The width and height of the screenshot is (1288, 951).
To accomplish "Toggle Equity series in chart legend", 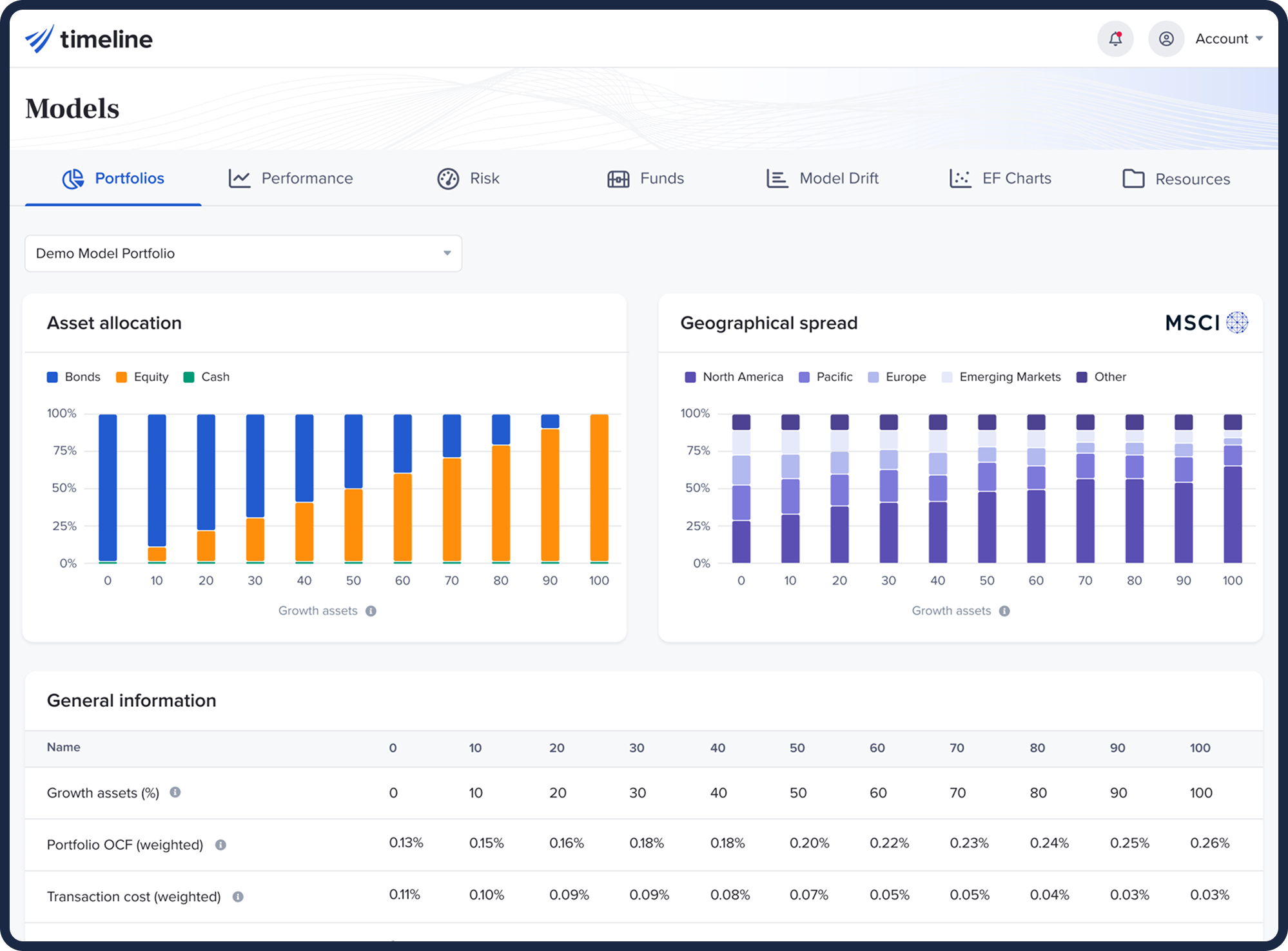I will (142, 377).
